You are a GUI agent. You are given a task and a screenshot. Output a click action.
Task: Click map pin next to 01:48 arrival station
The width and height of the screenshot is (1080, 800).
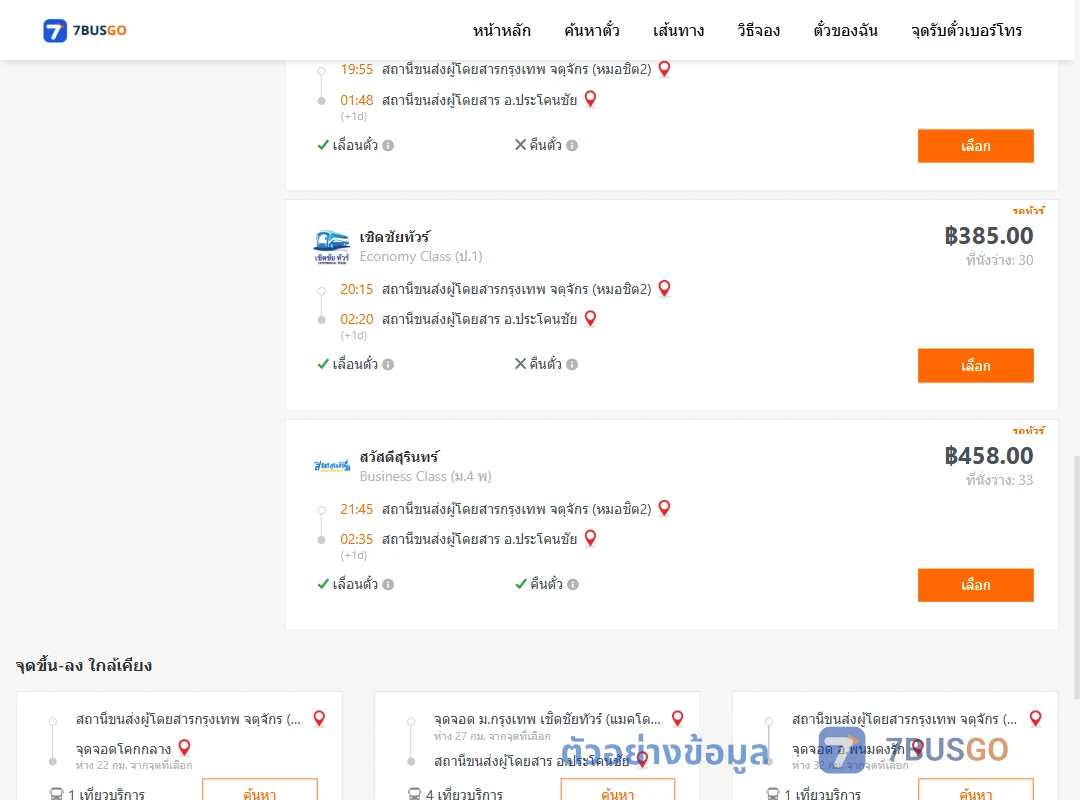[590, 99]
